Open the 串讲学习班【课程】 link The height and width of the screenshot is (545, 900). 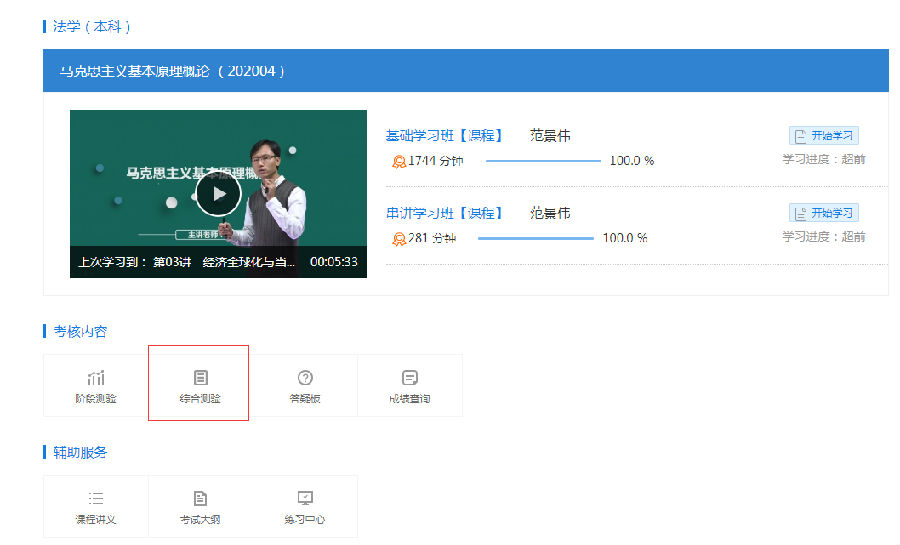pos(443,213)
